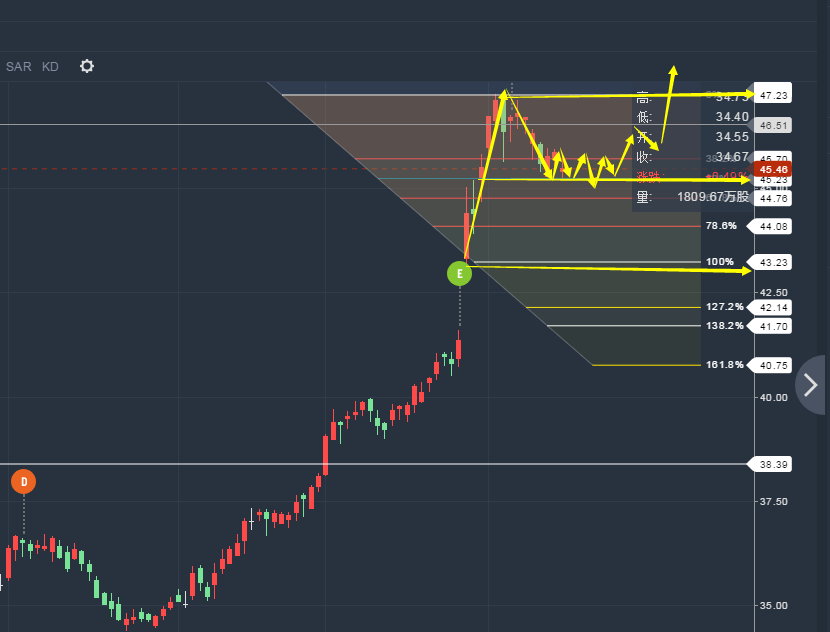Click the 43.23 price label

coord(773,263)
